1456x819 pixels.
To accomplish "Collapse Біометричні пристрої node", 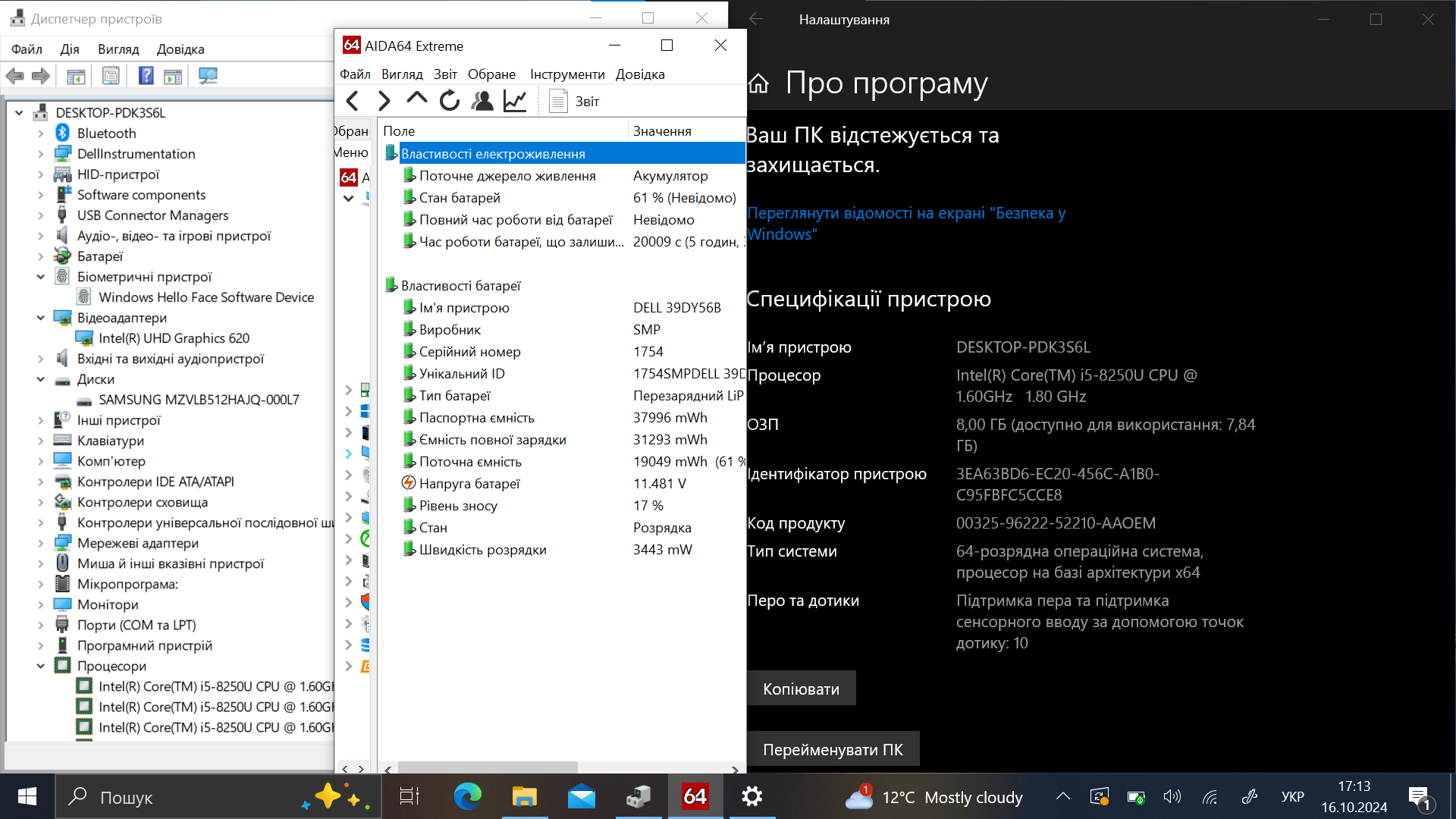I will (x=41, y=277).
